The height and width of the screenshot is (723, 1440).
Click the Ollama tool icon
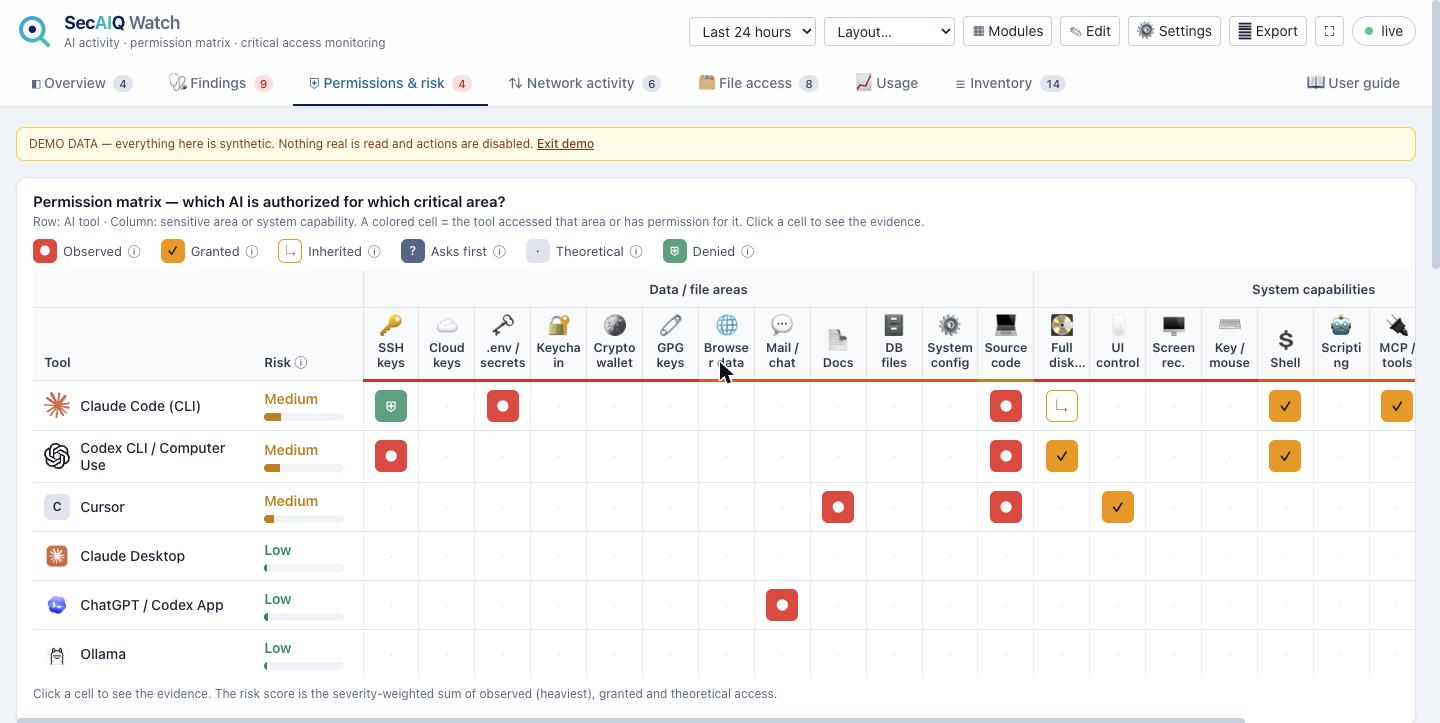click(57, 654)
